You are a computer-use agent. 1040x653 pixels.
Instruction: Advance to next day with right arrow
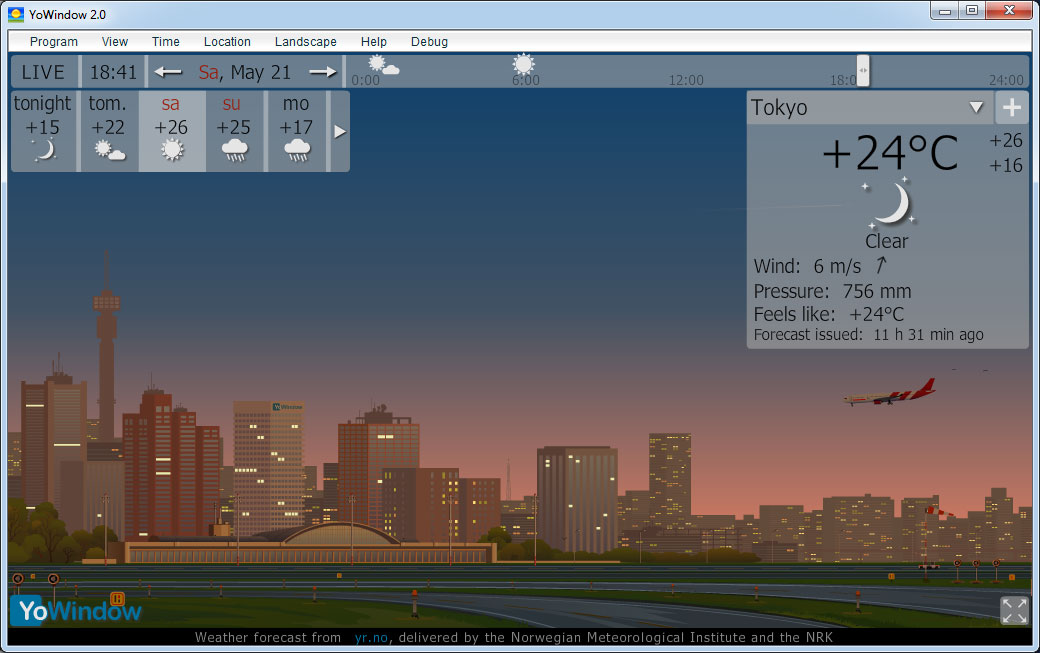click(323, 72)
